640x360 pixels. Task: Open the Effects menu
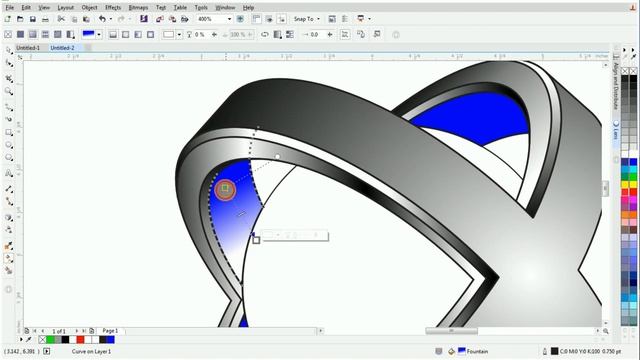click(113, 7)
